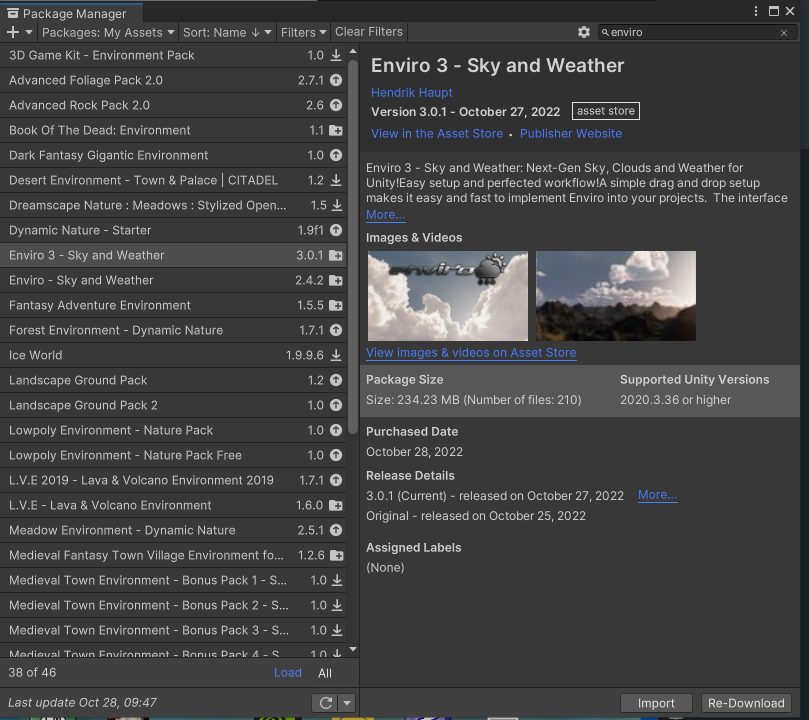809x720 pixels.
Task: Click update icon for L.V.E 2019 Lava & Volcano
Action: click(x=336, y=480)
